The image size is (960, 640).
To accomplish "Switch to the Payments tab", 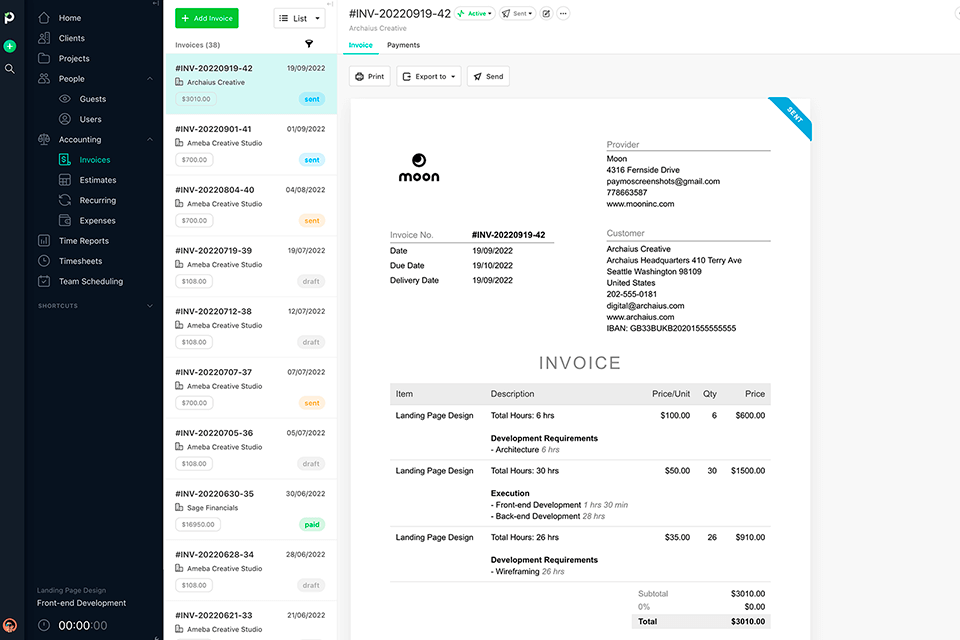I will 403,45.
